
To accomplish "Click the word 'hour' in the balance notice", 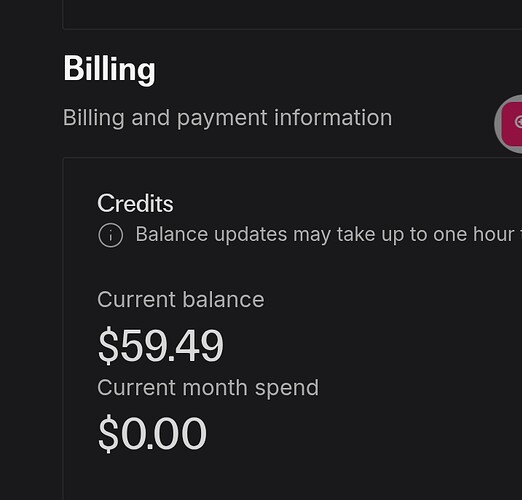I will click(493, 235).
